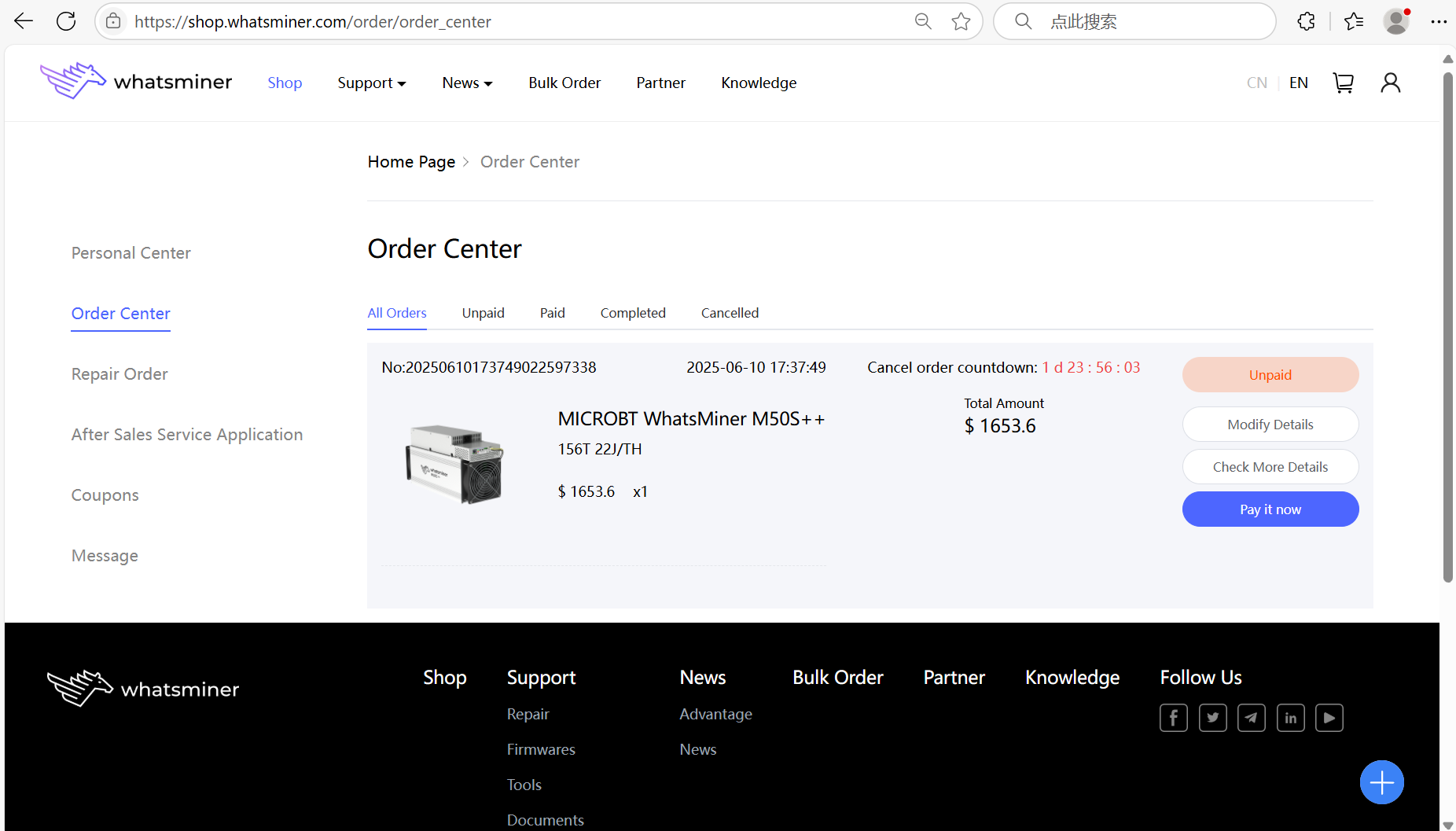This screenshot has height=831, width=1456.
Task: Reload the page with the refresh icon
Action: 66,21
